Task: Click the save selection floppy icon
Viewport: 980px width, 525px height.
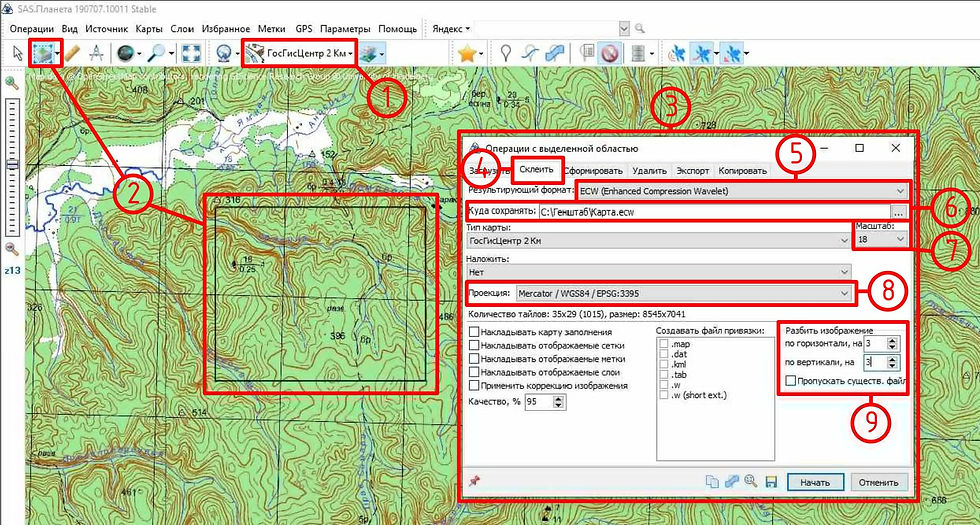Action: click(x=771, y=482)
